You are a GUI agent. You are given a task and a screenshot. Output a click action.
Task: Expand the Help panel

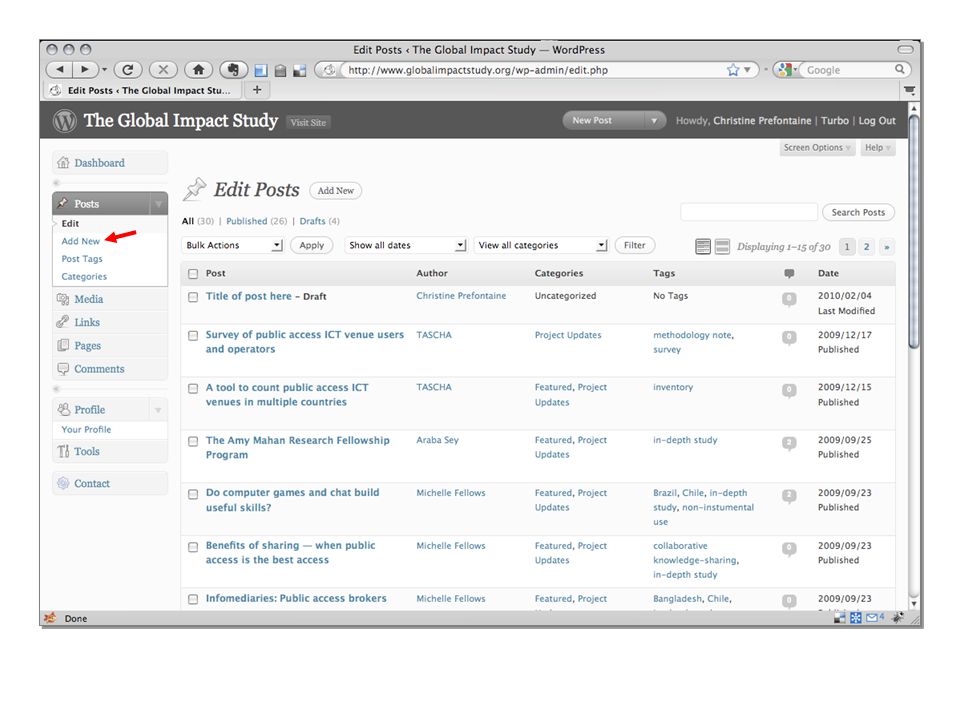pyautogui.click(x=877, y=148)
